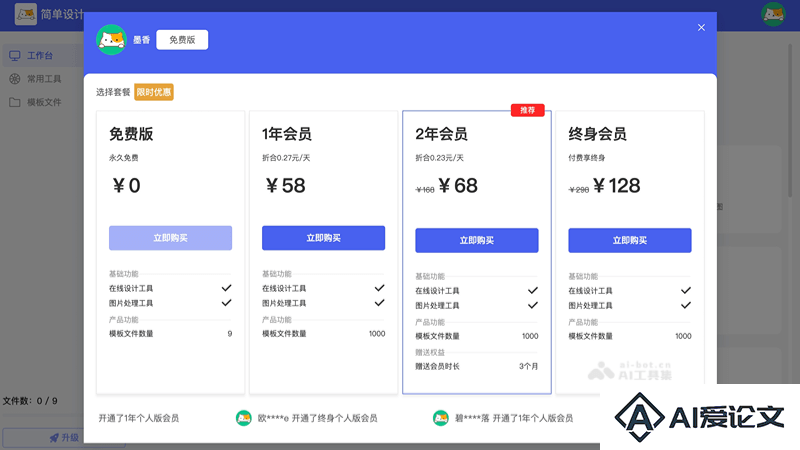This screenshot has width=800, height=450.
Task: Buy the 终身会员 plan
Action: click(630, 240)
